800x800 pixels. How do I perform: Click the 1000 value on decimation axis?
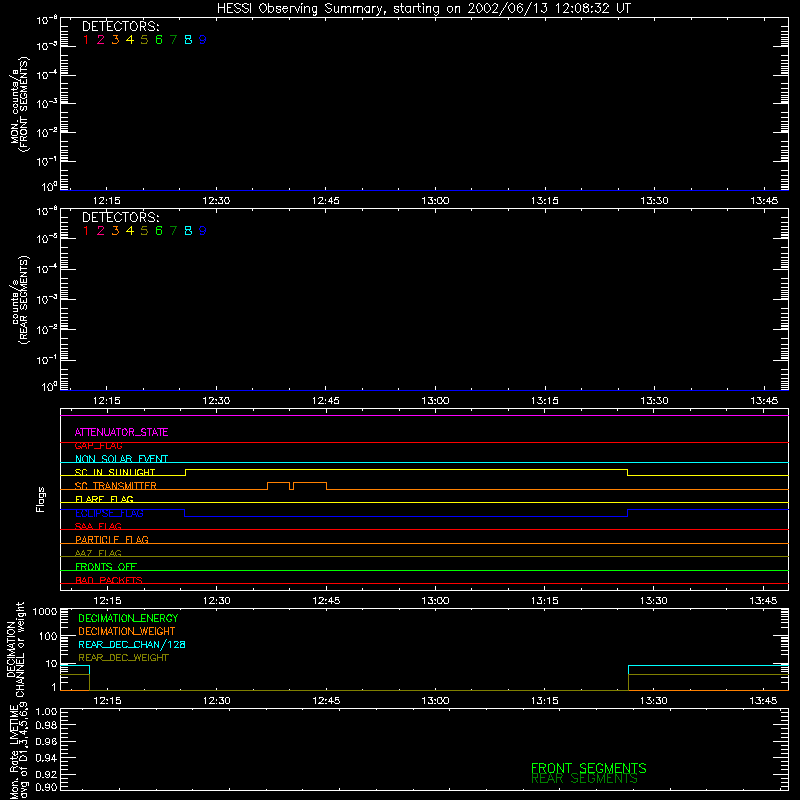[x=45, y=612]
